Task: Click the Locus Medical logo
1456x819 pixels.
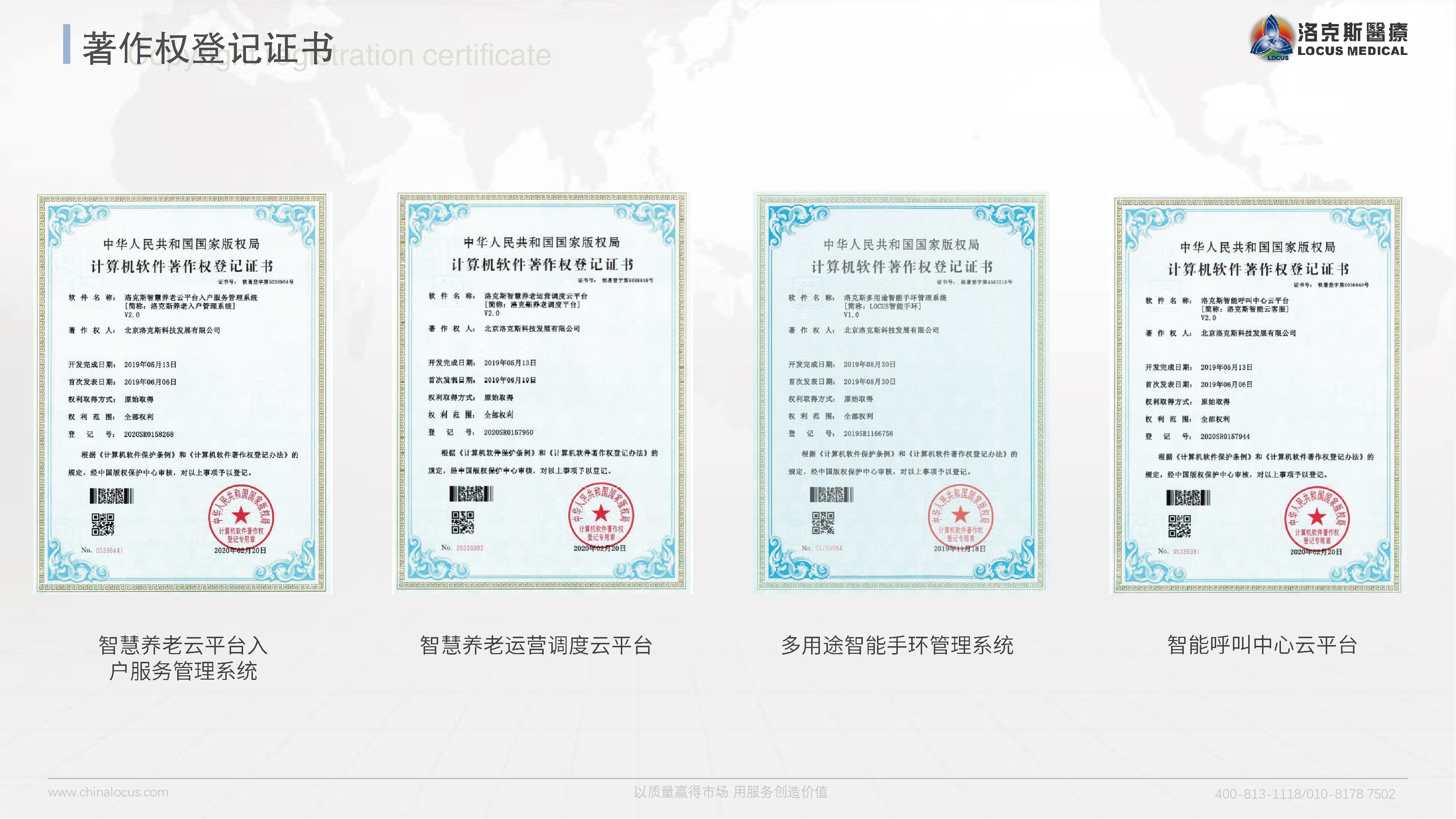Action: click(x=1328, y=38)
